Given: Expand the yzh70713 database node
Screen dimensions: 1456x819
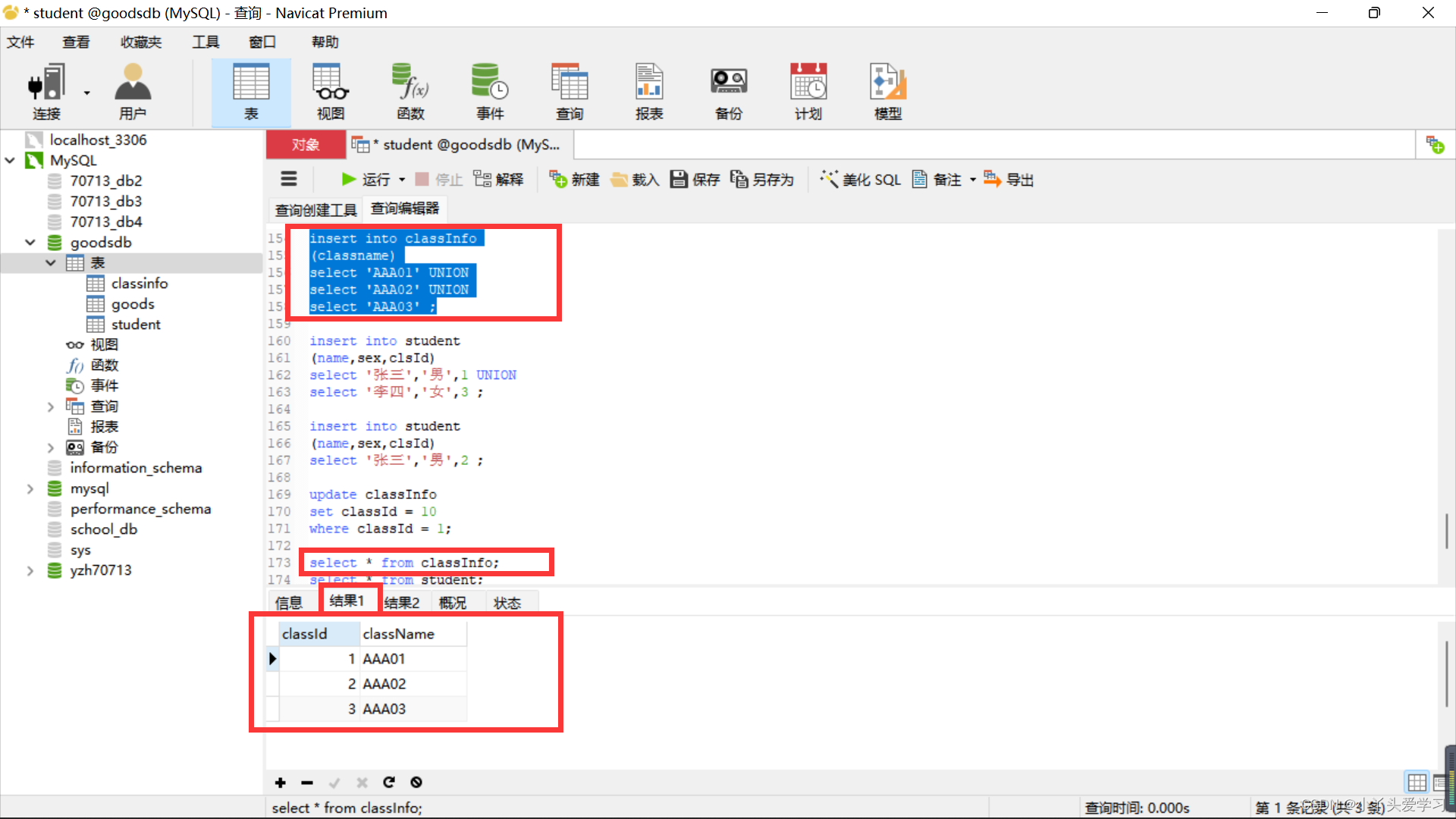Looking at the screenshot, I should click(30, 570).
